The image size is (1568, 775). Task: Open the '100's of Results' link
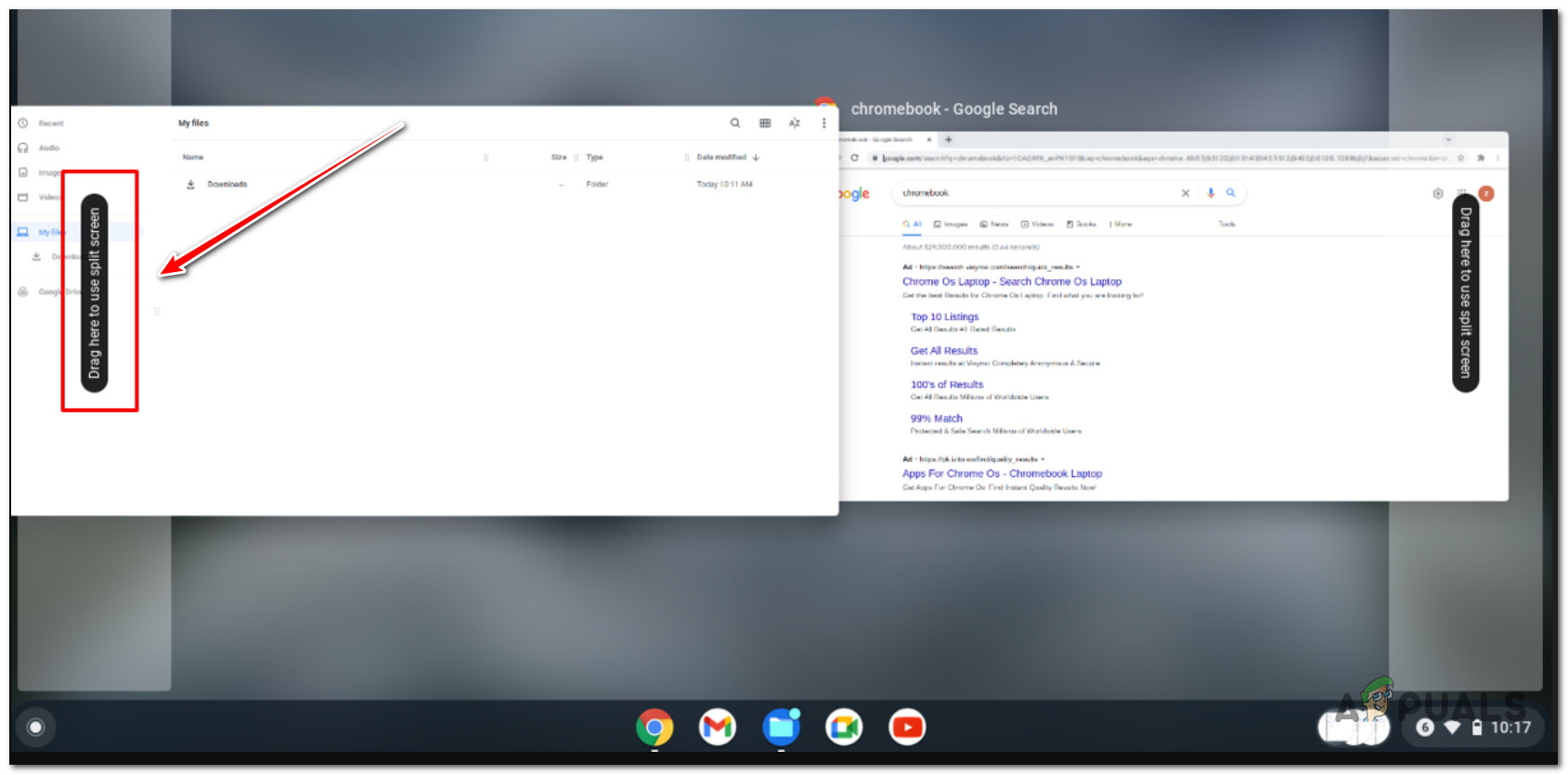pos(947,385)
